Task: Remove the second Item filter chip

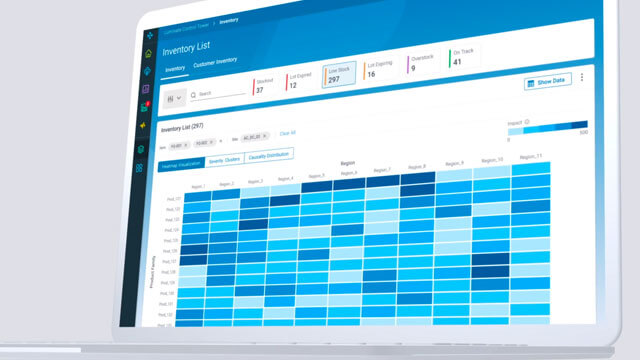Action: (x=211, y=142)
